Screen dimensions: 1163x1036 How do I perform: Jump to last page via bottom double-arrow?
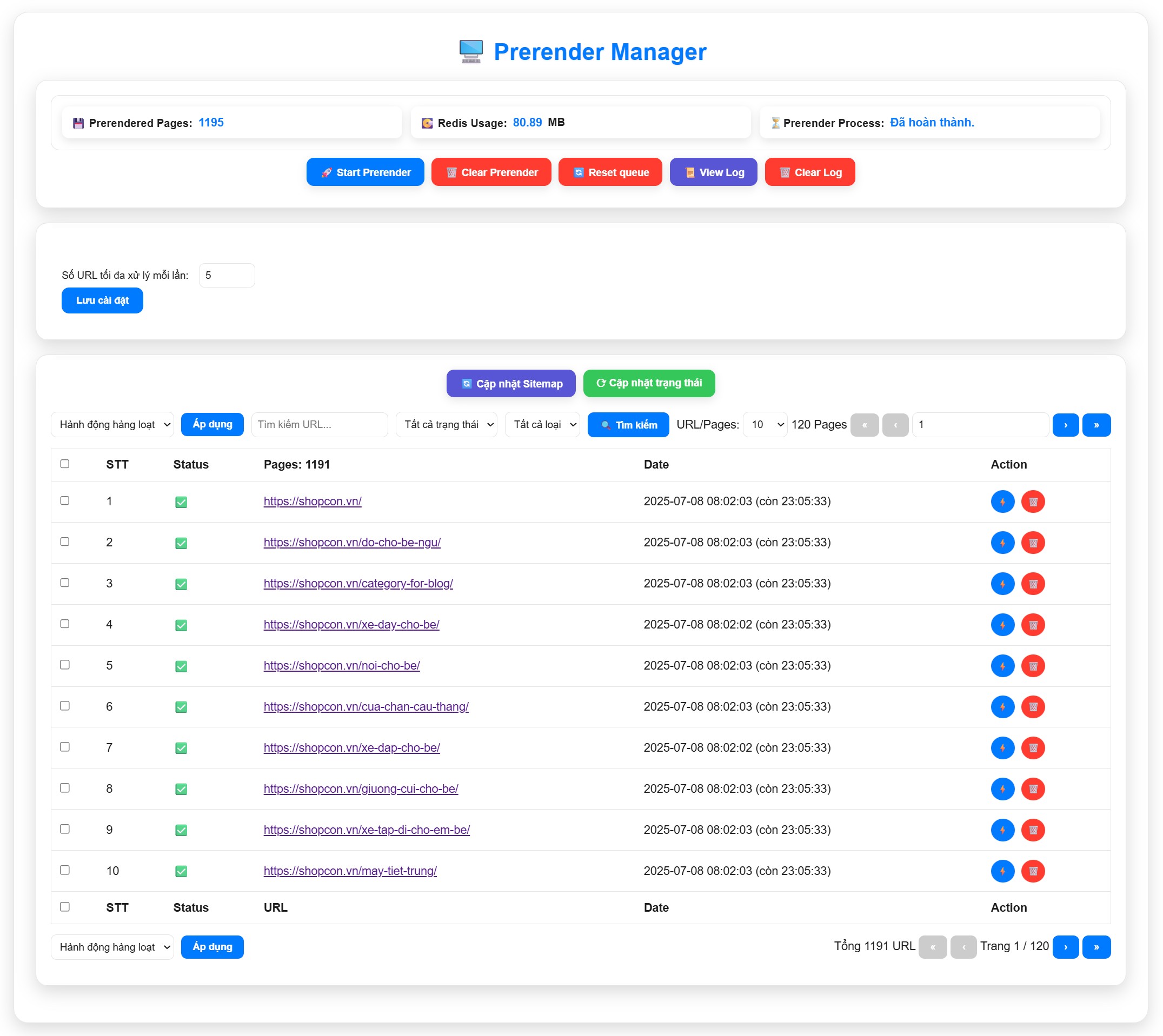pos(1096,947)
